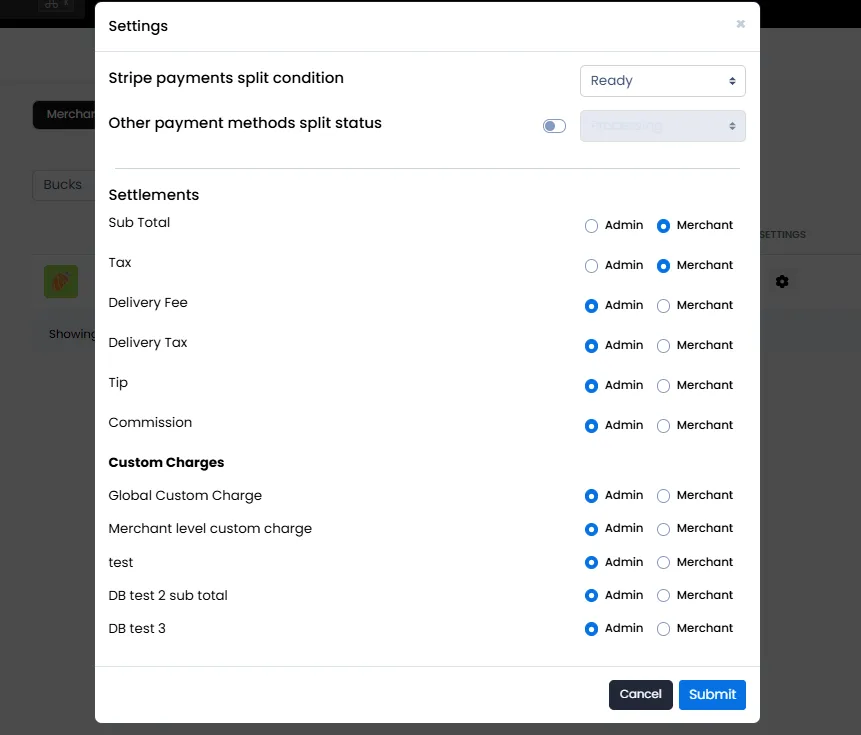
Task: Cancel the settings changes
Action: point(640,694)
